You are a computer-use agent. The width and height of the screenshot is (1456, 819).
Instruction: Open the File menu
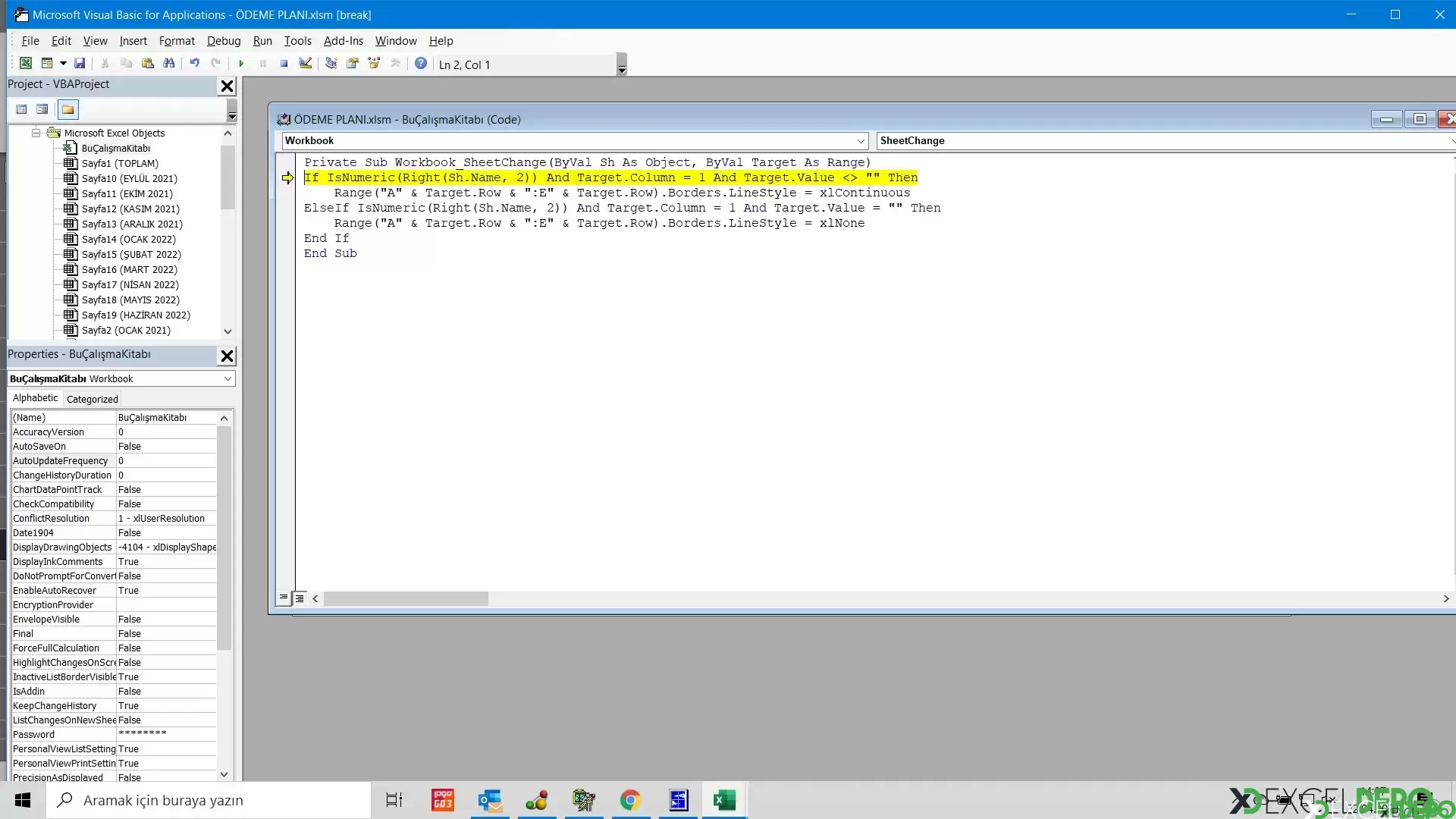click(30, 41)
